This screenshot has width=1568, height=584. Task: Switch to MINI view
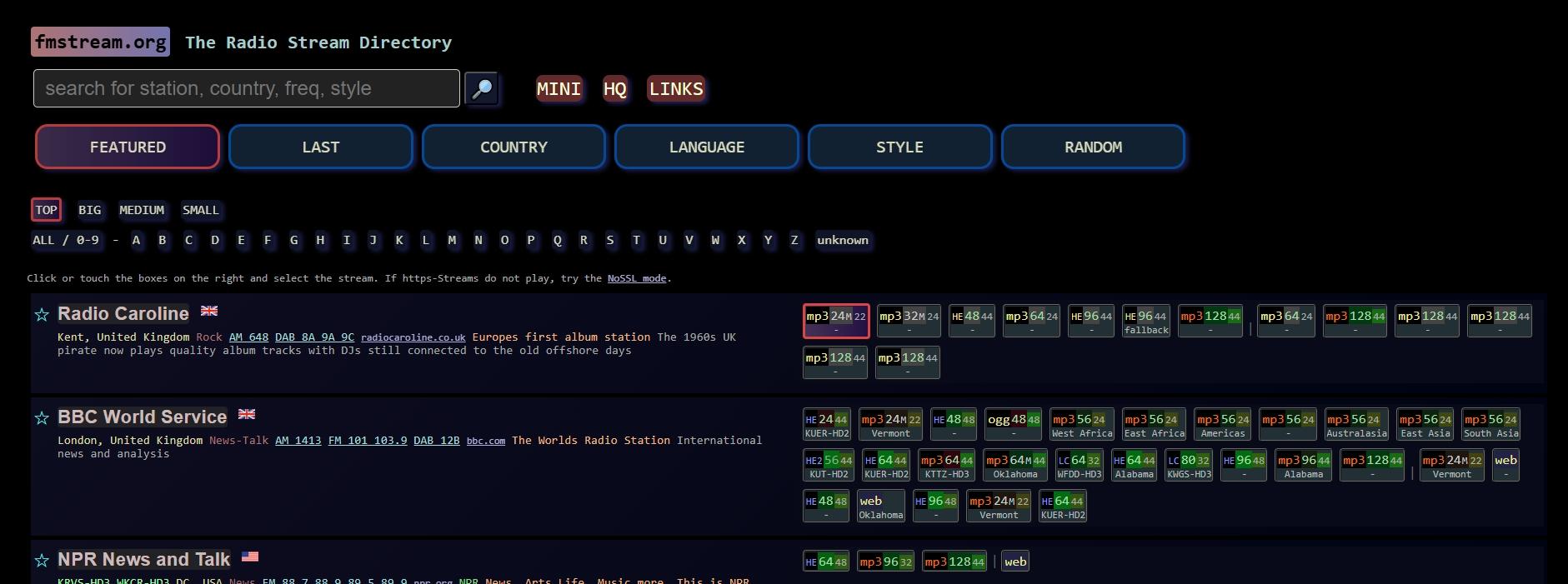[x=559, y=88]
